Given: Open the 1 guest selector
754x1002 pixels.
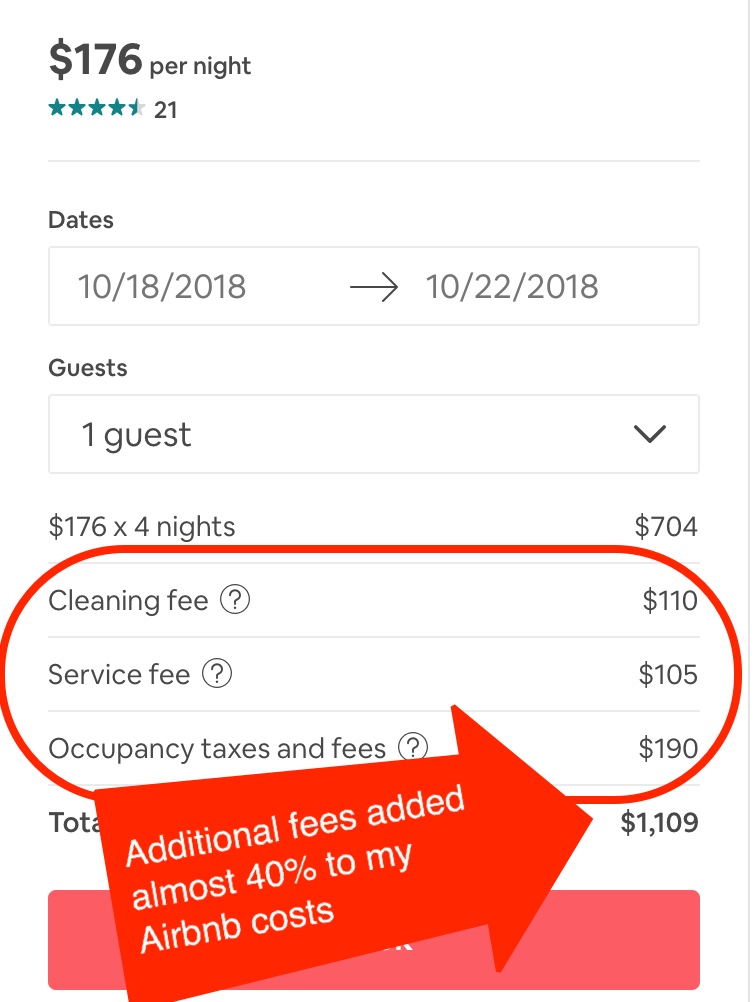Looking at the screenshot, I should click(x=374, y=434).
